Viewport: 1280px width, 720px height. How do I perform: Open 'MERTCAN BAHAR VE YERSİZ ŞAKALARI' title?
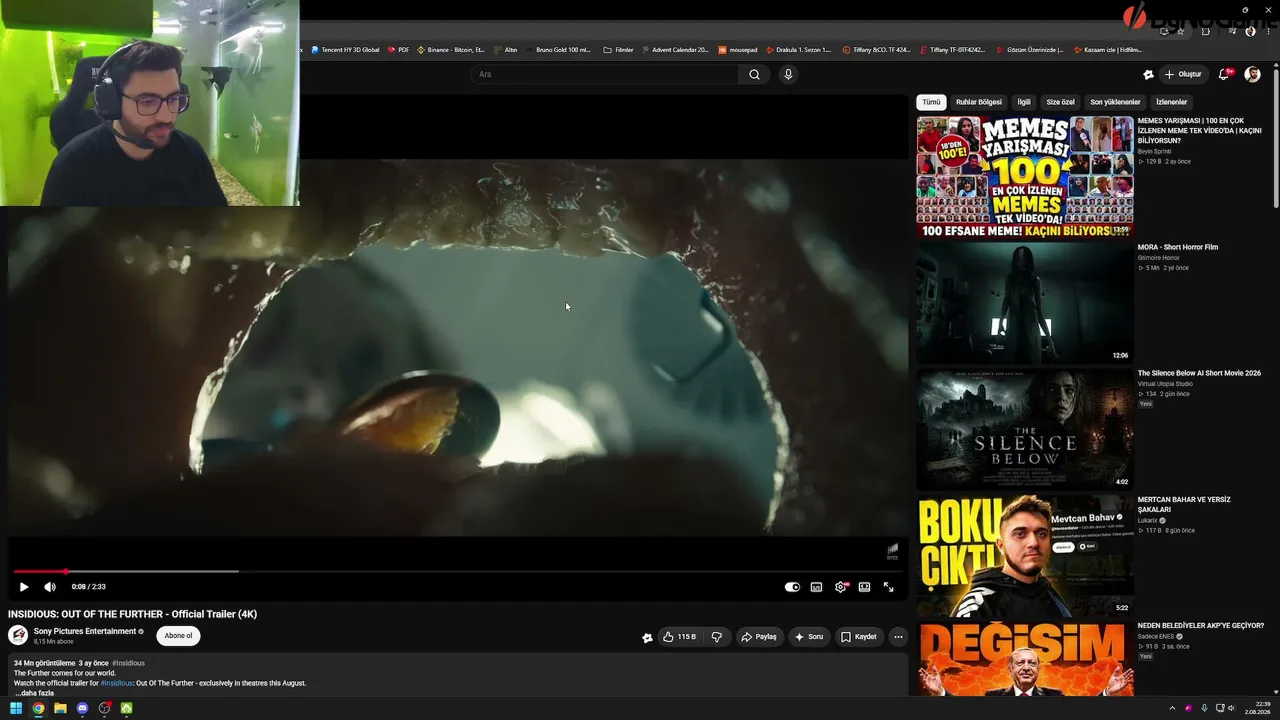pyautogui.click(x=1184, y=504)
